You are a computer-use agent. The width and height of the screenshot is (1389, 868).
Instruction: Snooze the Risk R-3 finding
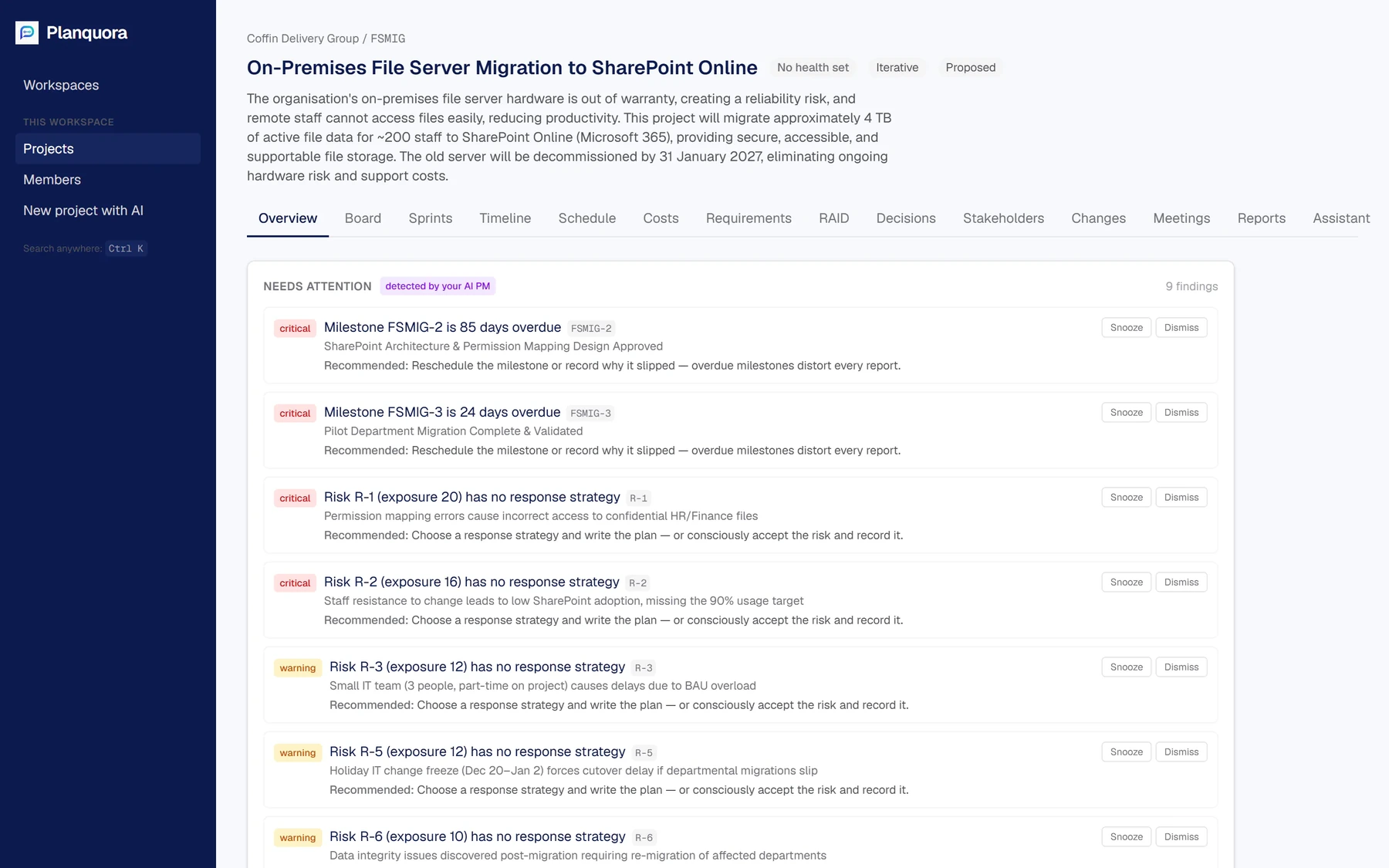1126,667
